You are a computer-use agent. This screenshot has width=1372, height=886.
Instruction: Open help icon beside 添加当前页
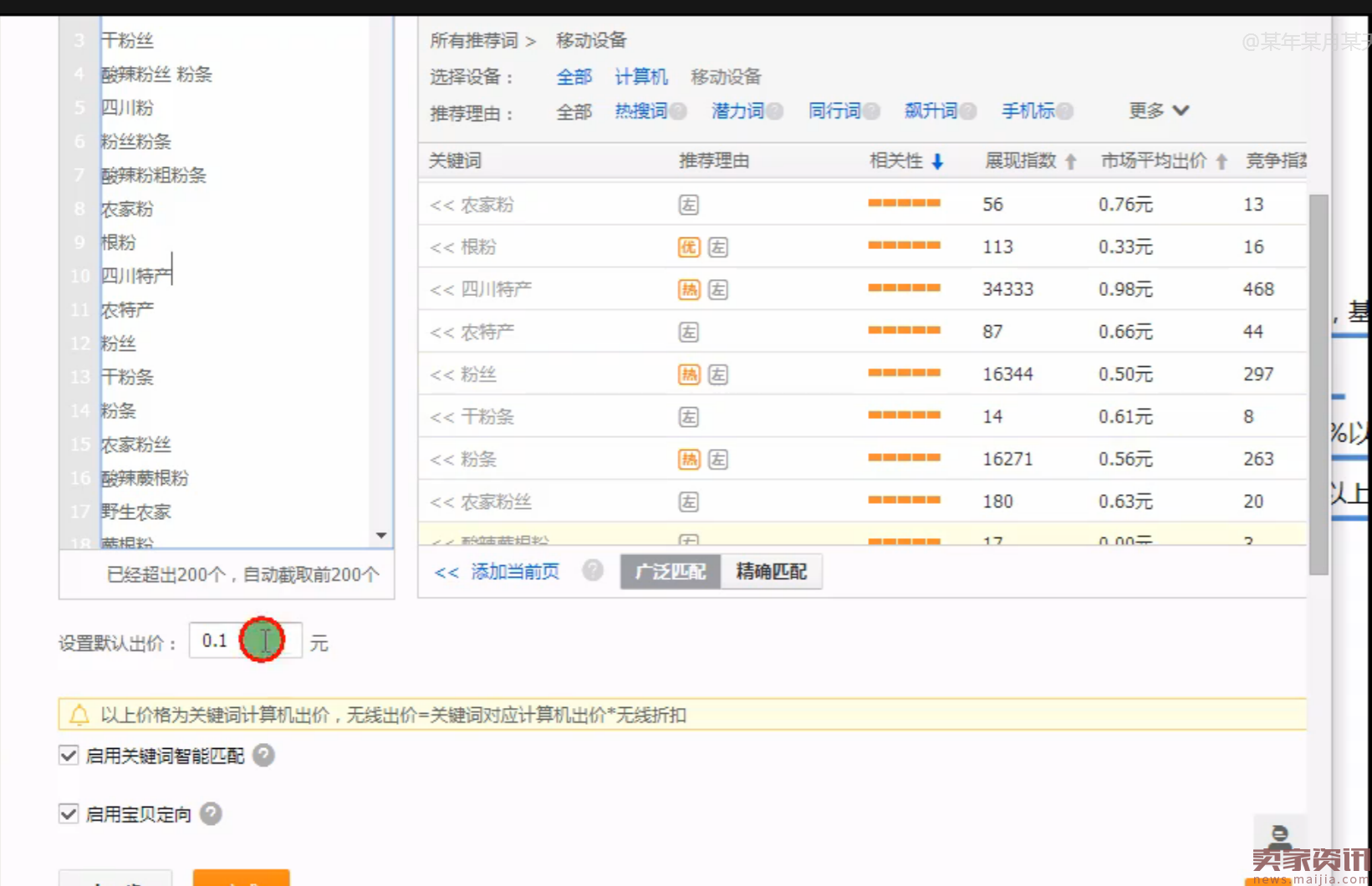[x=593, y=571]
